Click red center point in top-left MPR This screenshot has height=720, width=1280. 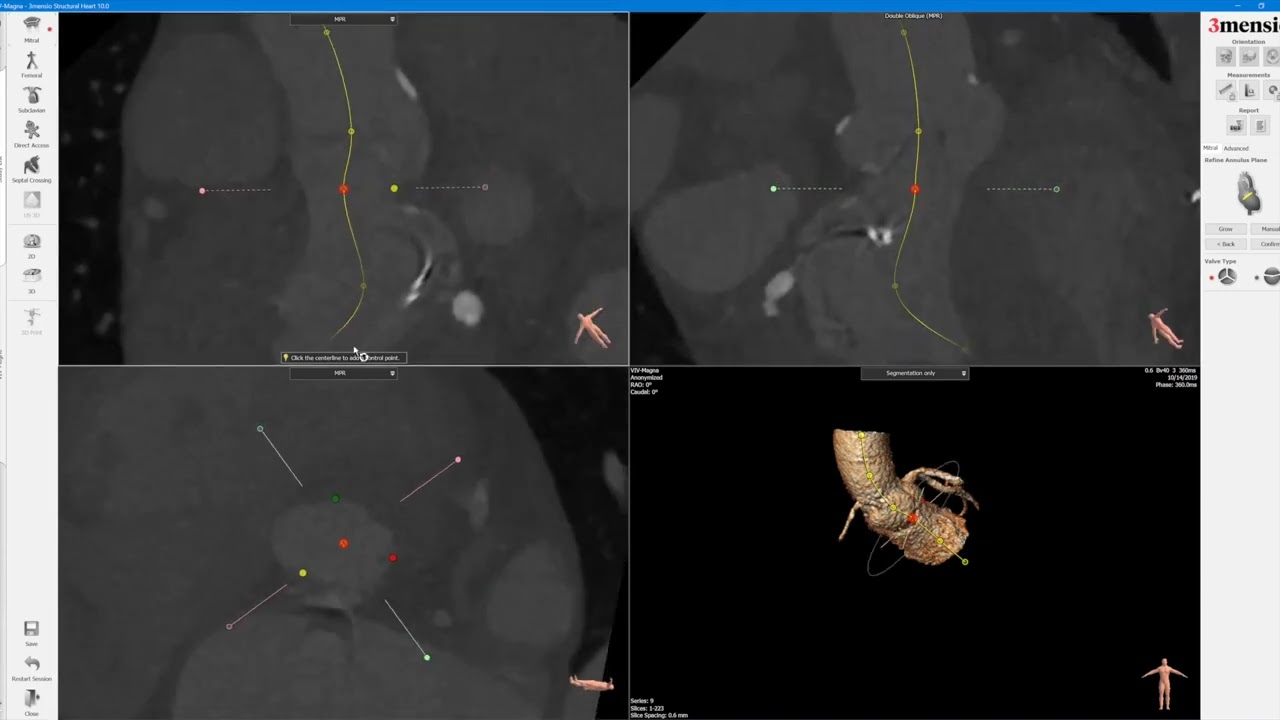(344, 189)
